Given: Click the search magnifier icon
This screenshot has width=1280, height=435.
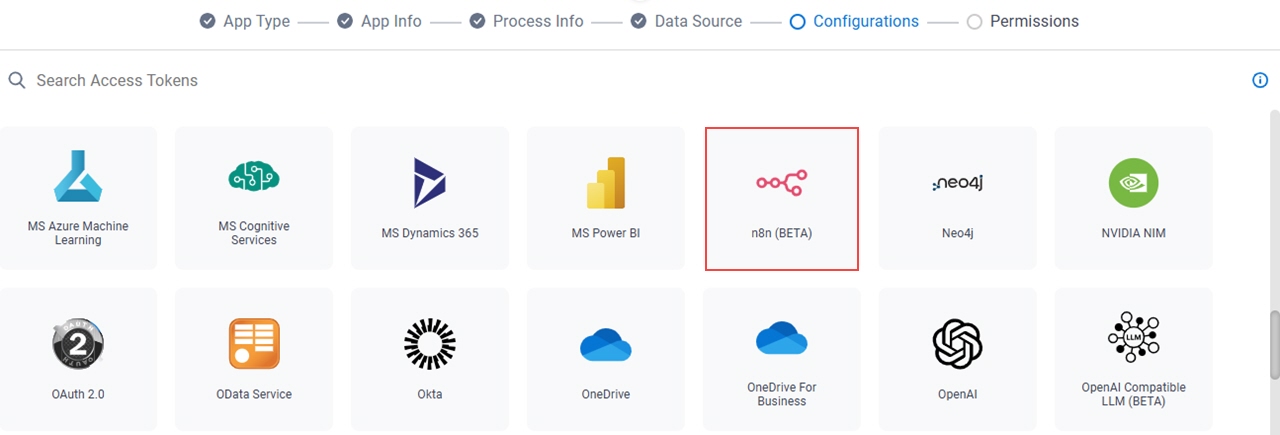Looking at the screenshot, I should 17,80.
